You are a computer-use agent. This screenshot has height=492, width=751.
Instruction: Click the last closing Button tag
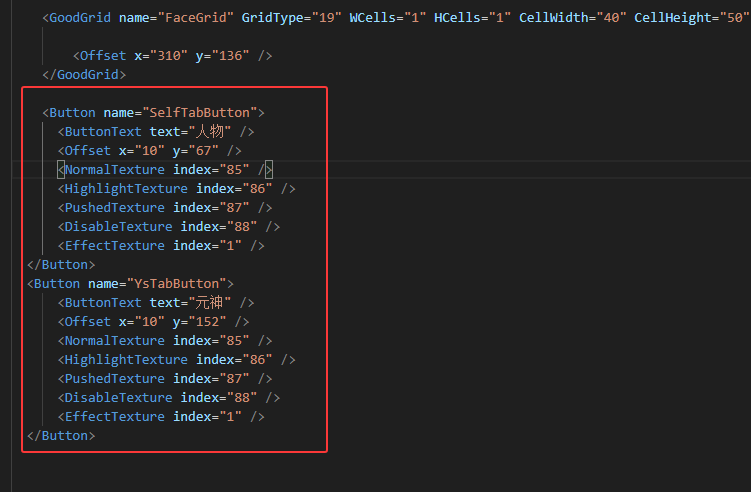tap(62, 436)
